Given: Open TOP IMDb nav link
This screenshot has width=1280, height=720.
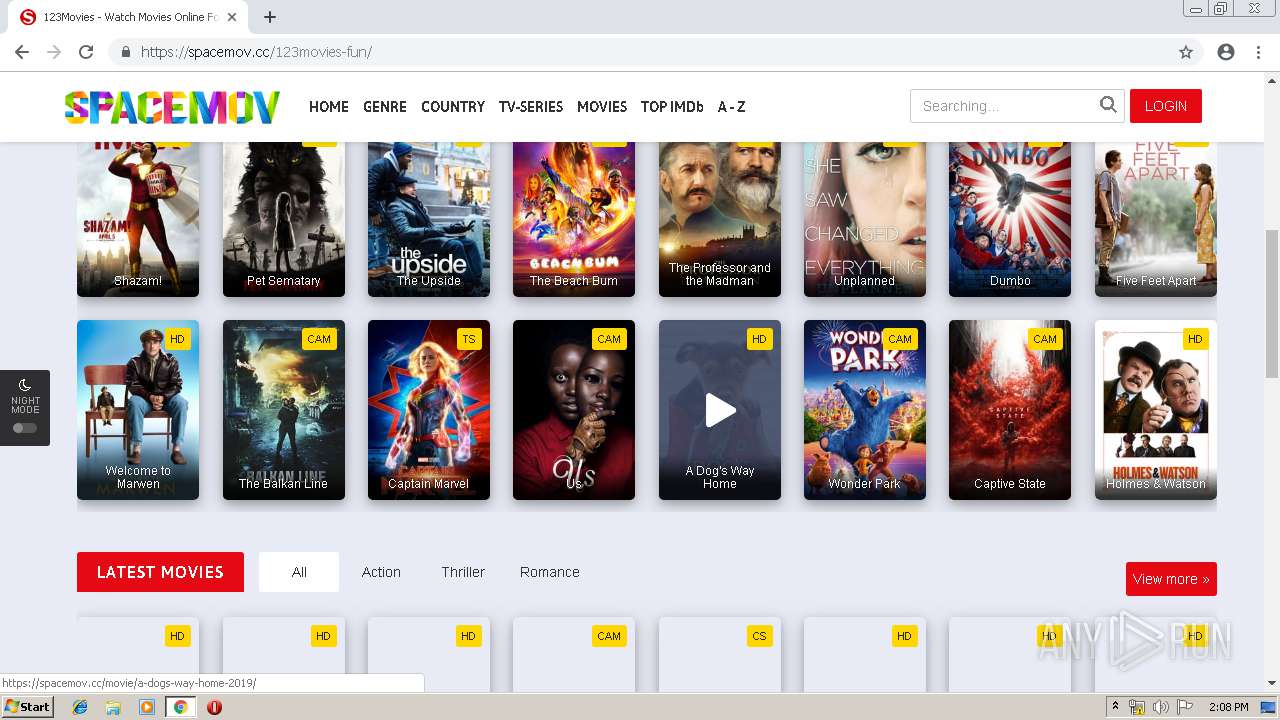Looking at the screenshot, I should click(672, 106).
